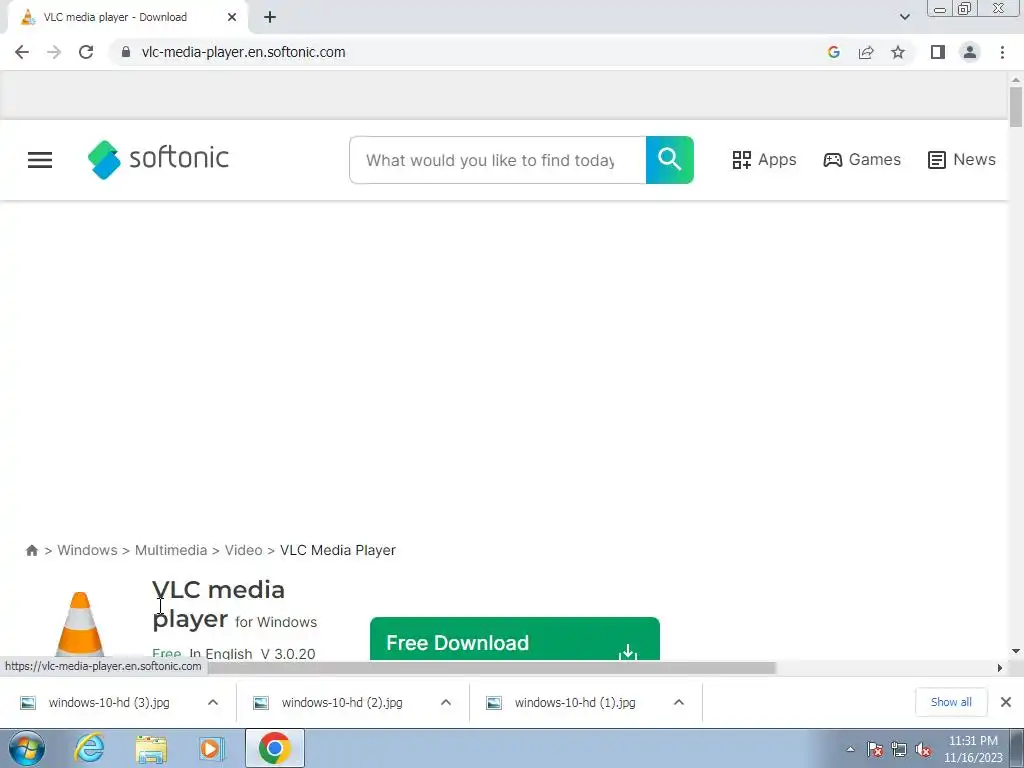Open Windows Media Player from taskbar

point(211,748)
